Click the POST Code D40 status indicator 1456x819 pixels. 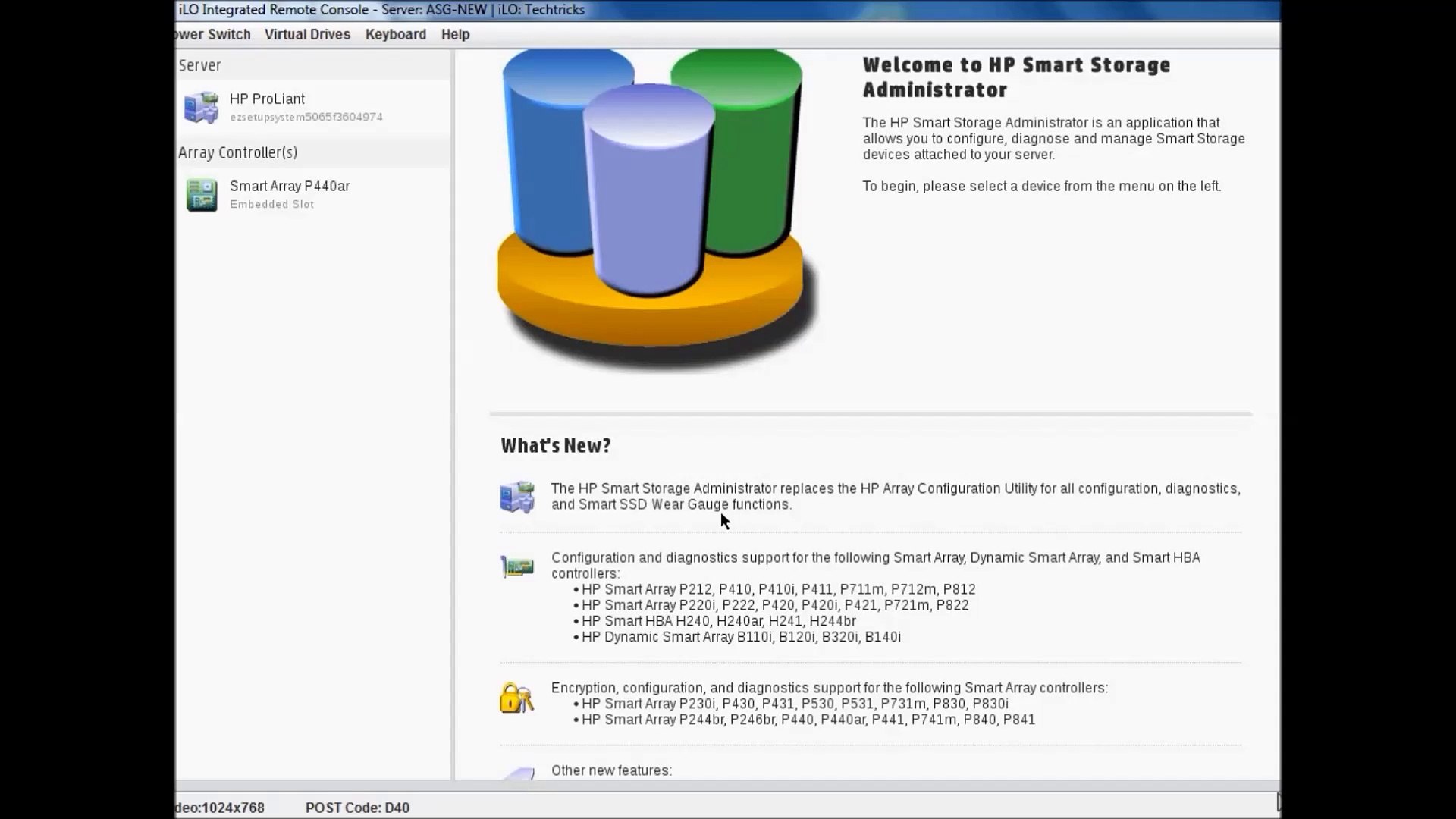357,808
